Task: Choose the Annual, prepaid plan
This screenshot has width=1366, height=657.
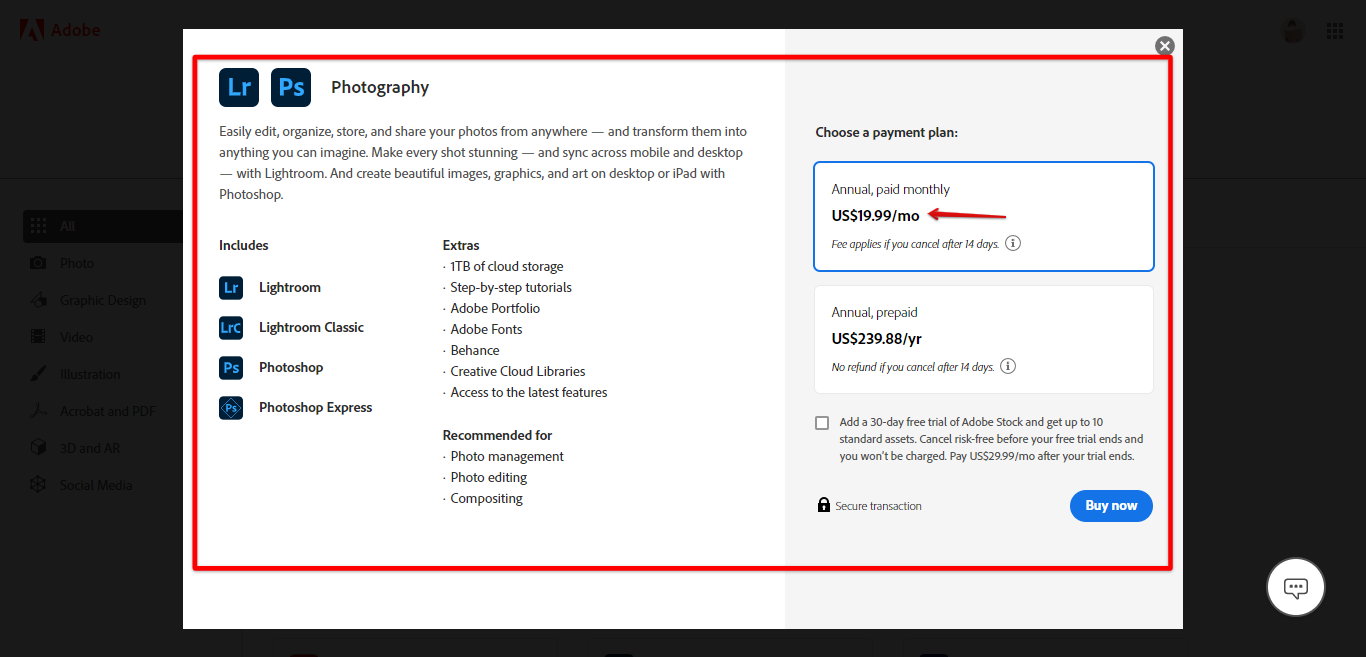Action: (984, 339)
